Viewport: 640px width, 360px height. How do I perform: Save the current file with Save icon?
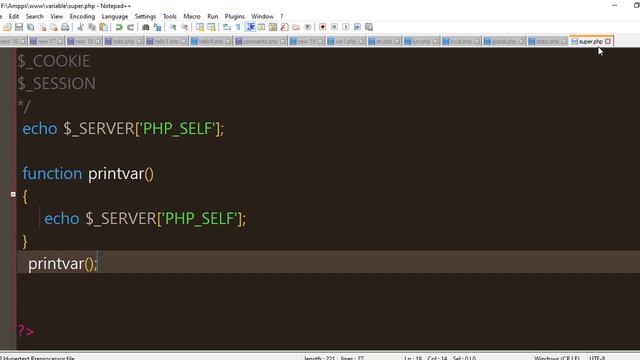[19, 27]
